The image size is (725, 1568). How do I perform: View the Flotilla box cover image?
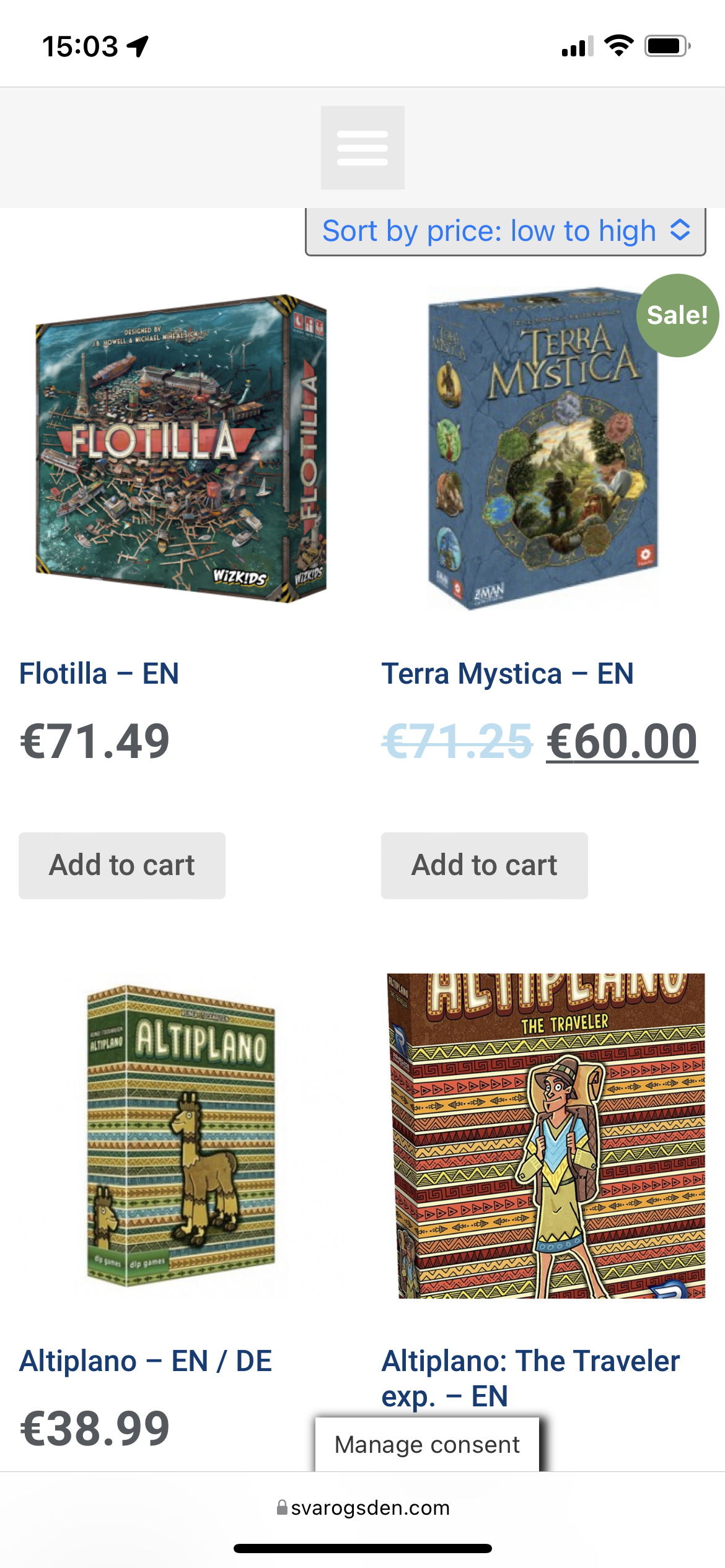(181, 448)
